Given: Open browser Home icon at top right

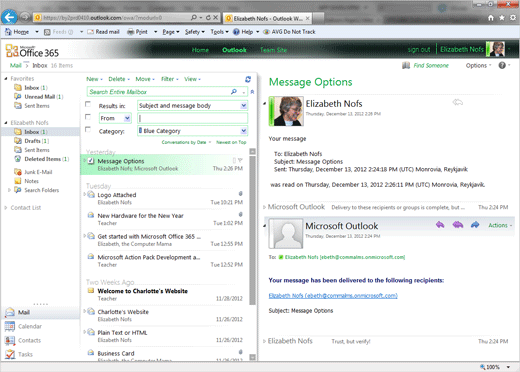Looking at the screenshot, I should [491, 18].
